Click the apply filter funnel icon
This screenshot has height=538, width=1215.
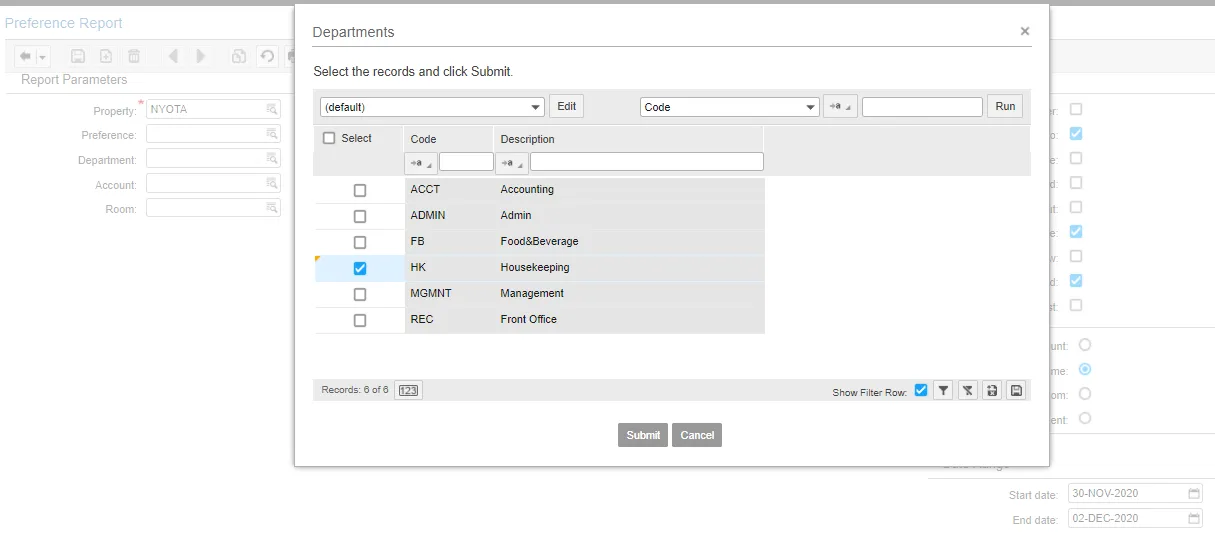coord(943,390)
